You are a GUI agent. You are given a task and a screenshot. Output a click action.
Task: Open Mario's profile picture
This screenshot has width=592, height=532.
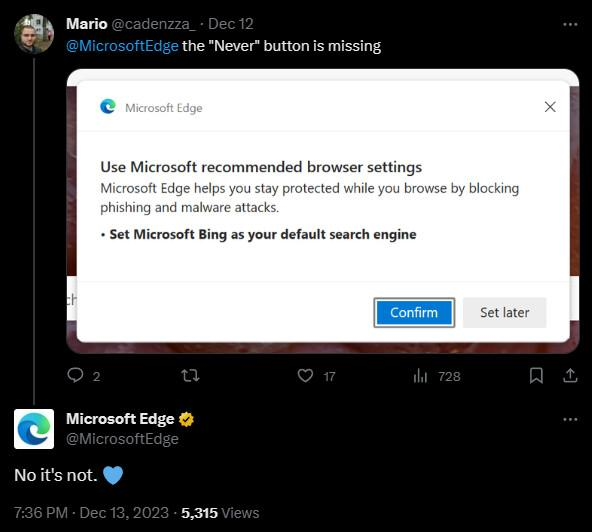(x=34, y=34)
